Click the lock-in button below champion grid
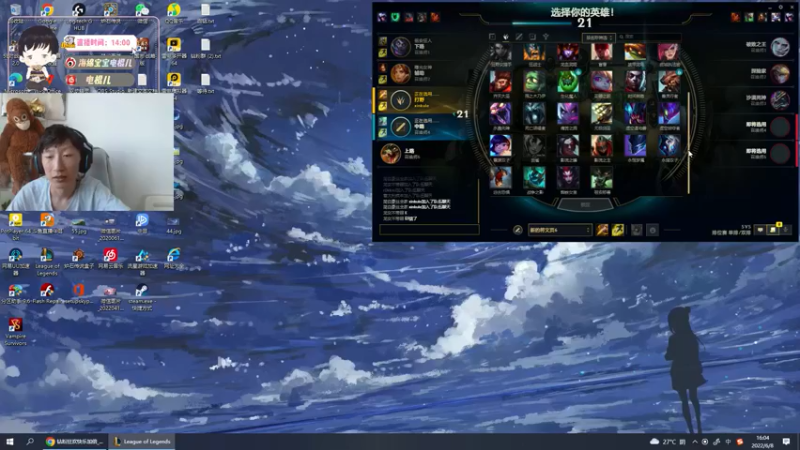The width and height of the screenshot is (800, 450). tap(585, 205)
